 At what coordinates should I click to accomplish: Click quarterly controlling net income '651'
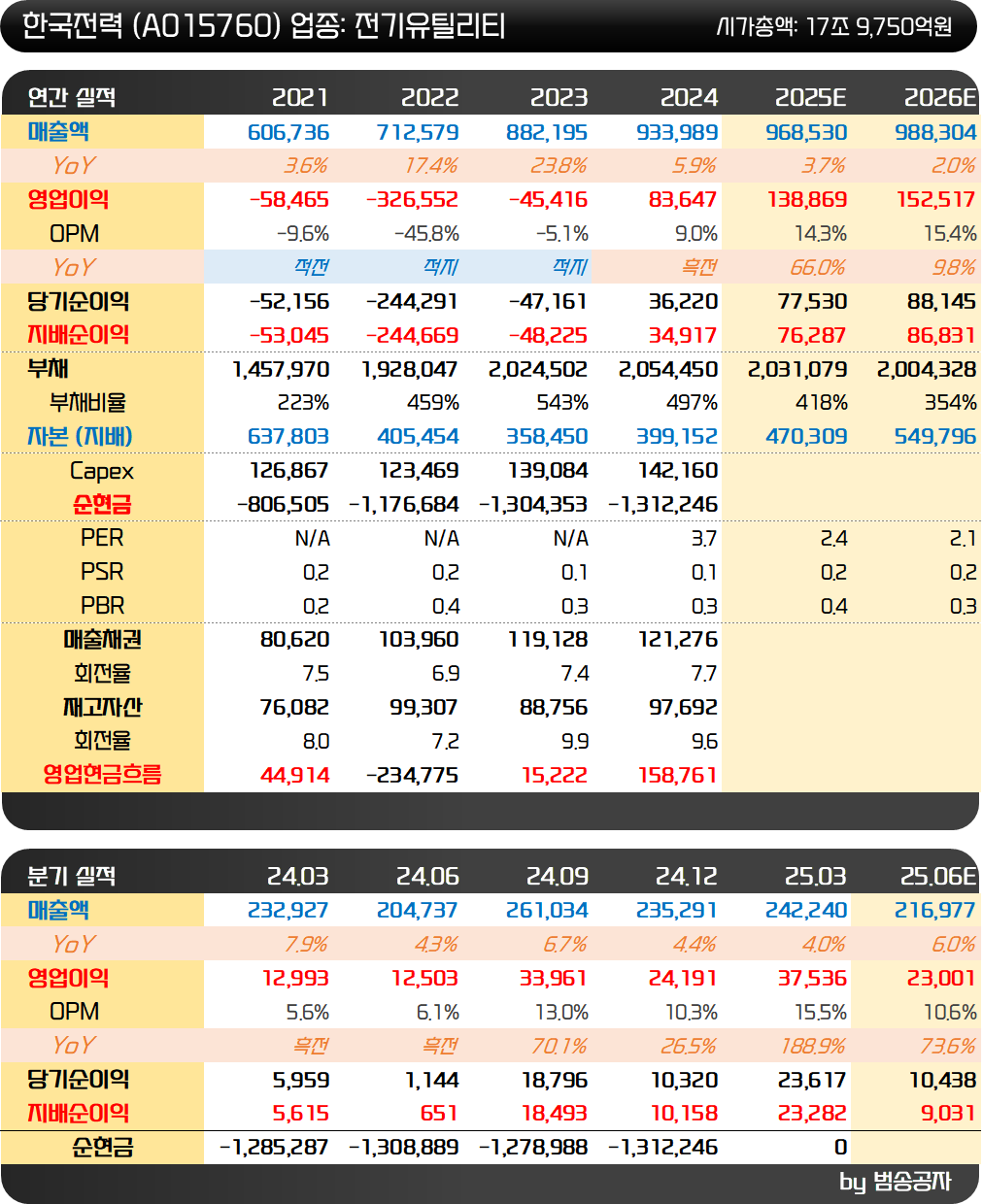coord(439,1114)
